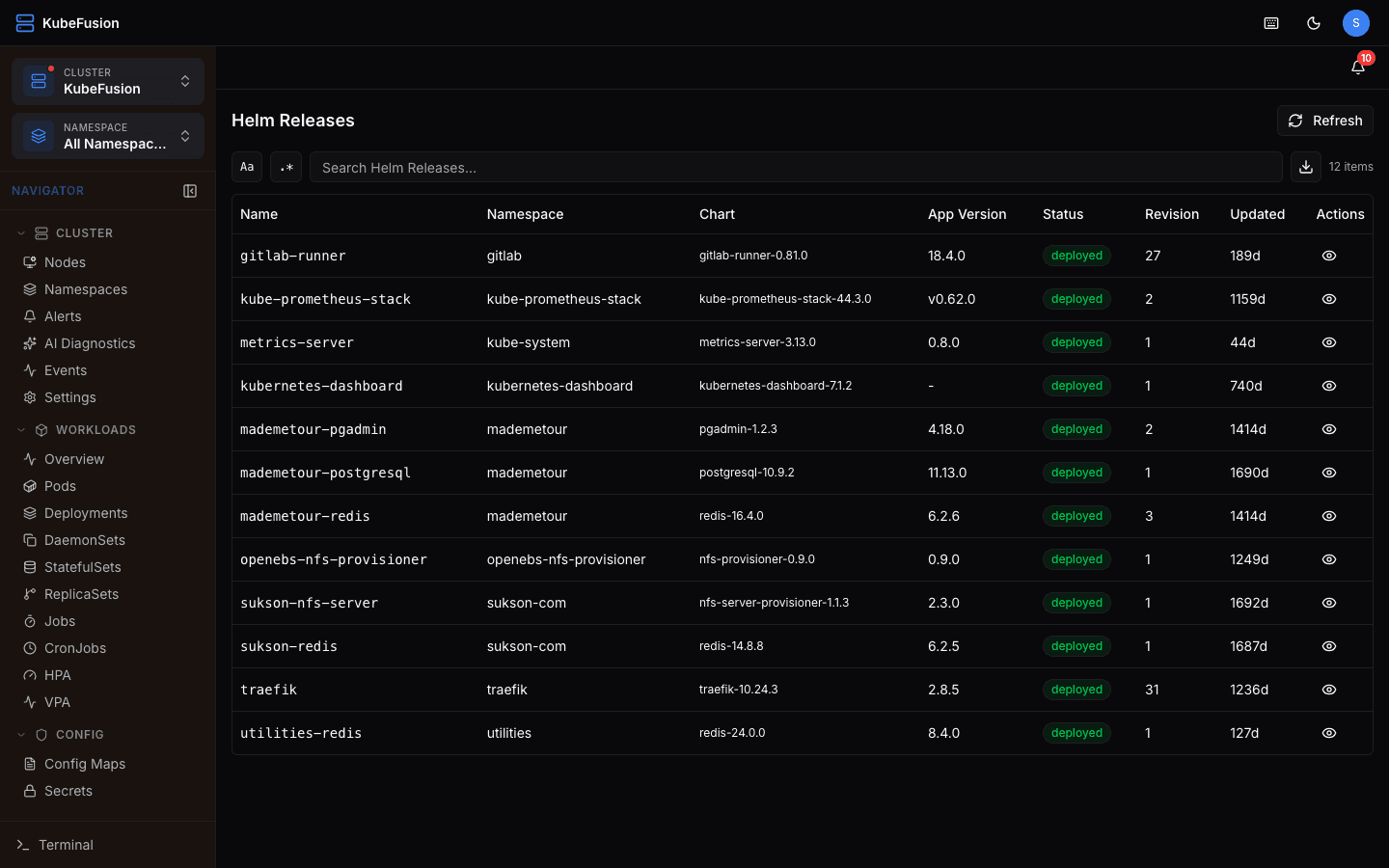View cluster Alerts
Viewport: 1389px width, 868px height.
[x=64, y=315]
